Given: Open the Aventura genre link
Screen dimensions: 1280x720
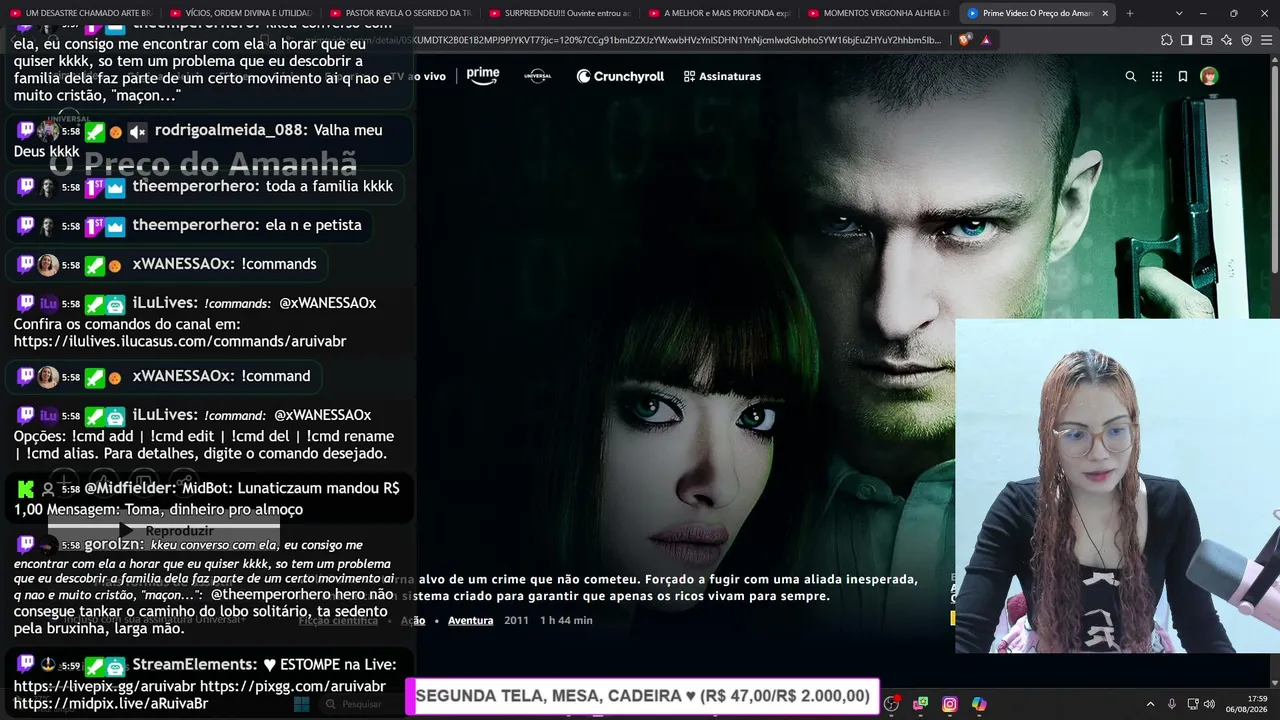Looking at the screenshot, I should (x=470, y=621).
